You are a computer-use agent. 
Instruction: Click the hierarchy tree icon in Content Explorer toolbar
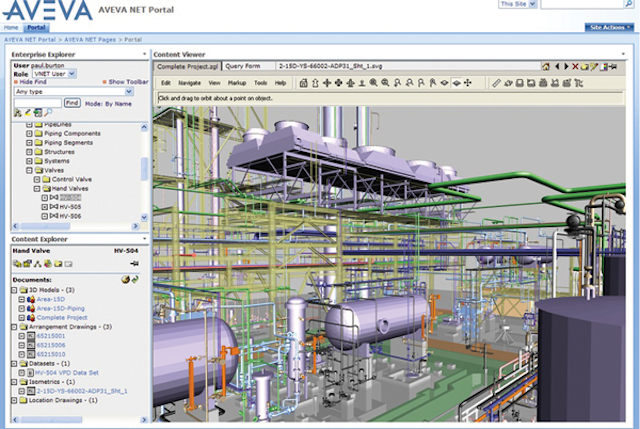click(38, 264)
